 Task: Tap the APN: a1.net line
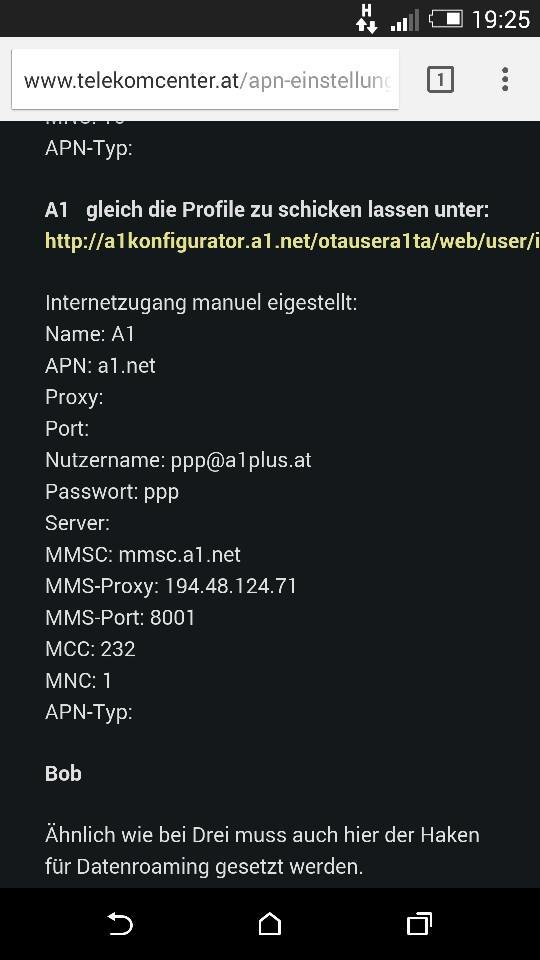[100, 366]
